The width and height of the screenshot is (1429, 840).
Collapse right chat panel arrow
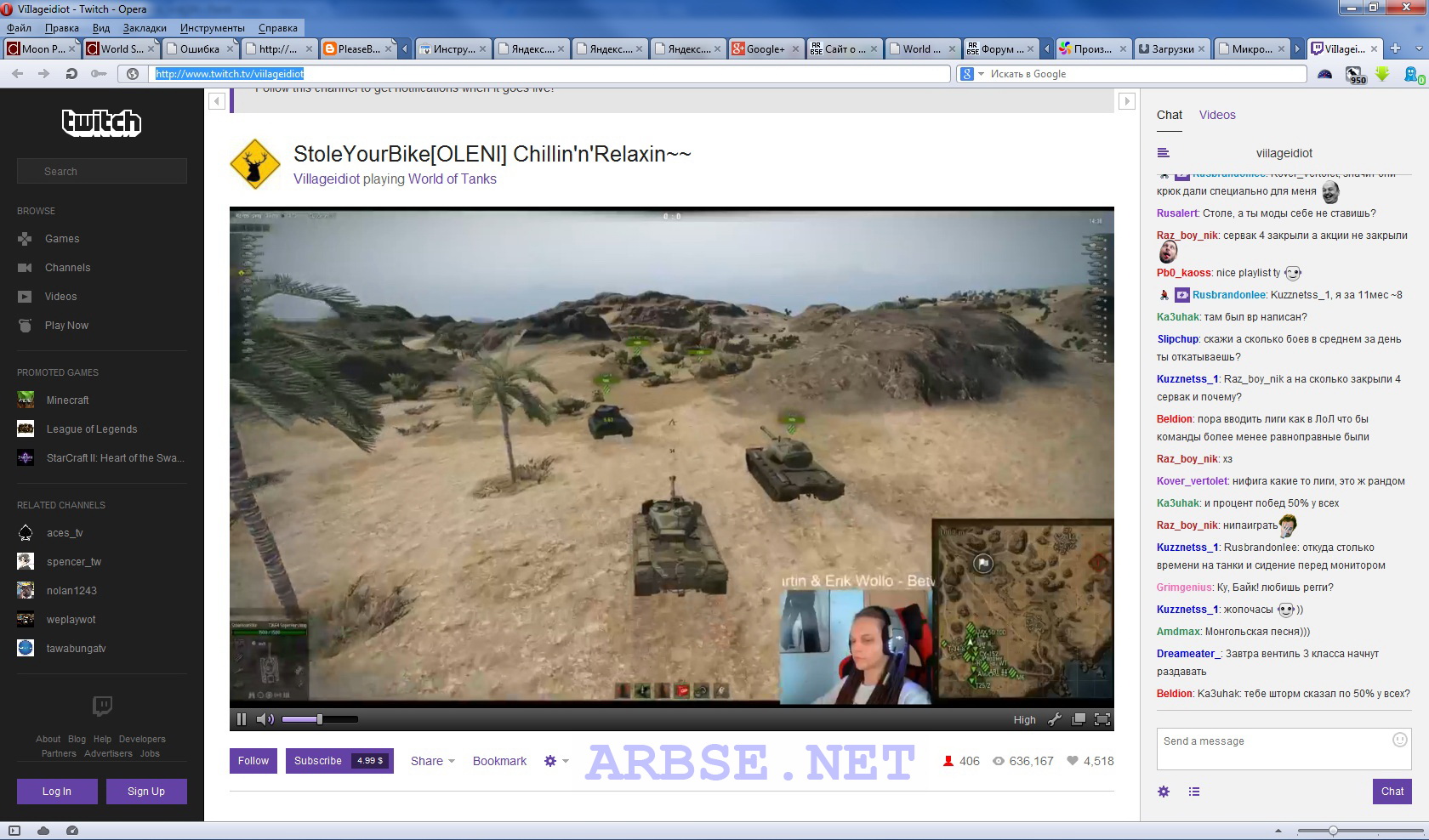1127,101
